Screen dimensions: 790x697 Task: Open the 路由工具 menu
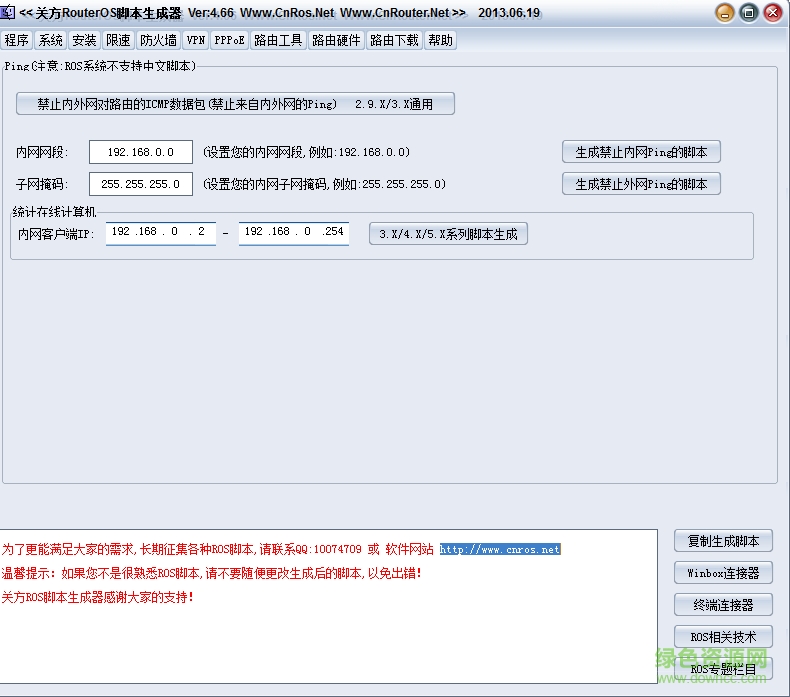(278, 40)
